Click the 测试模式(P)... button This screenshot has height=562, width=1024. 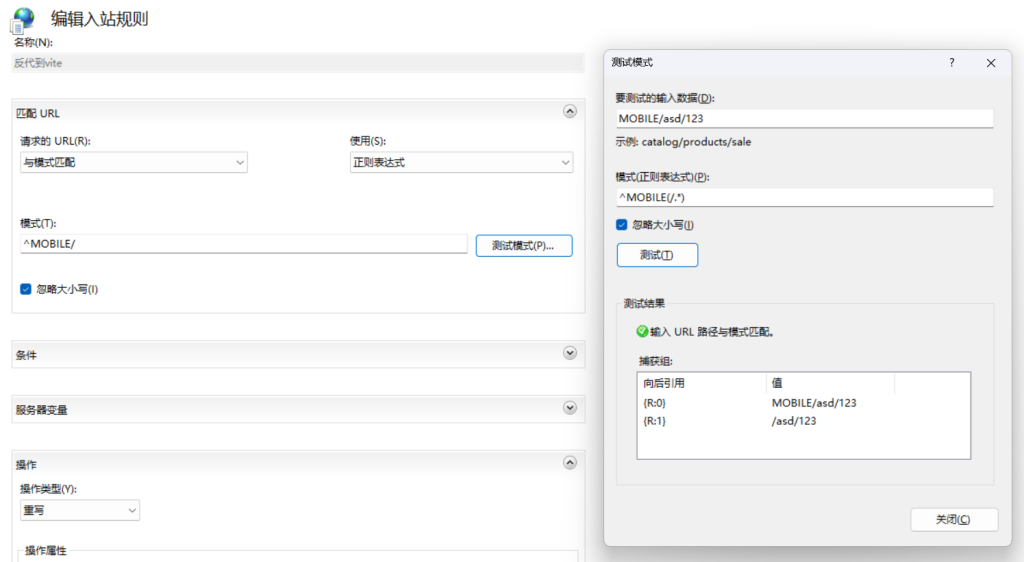point(523,245)
